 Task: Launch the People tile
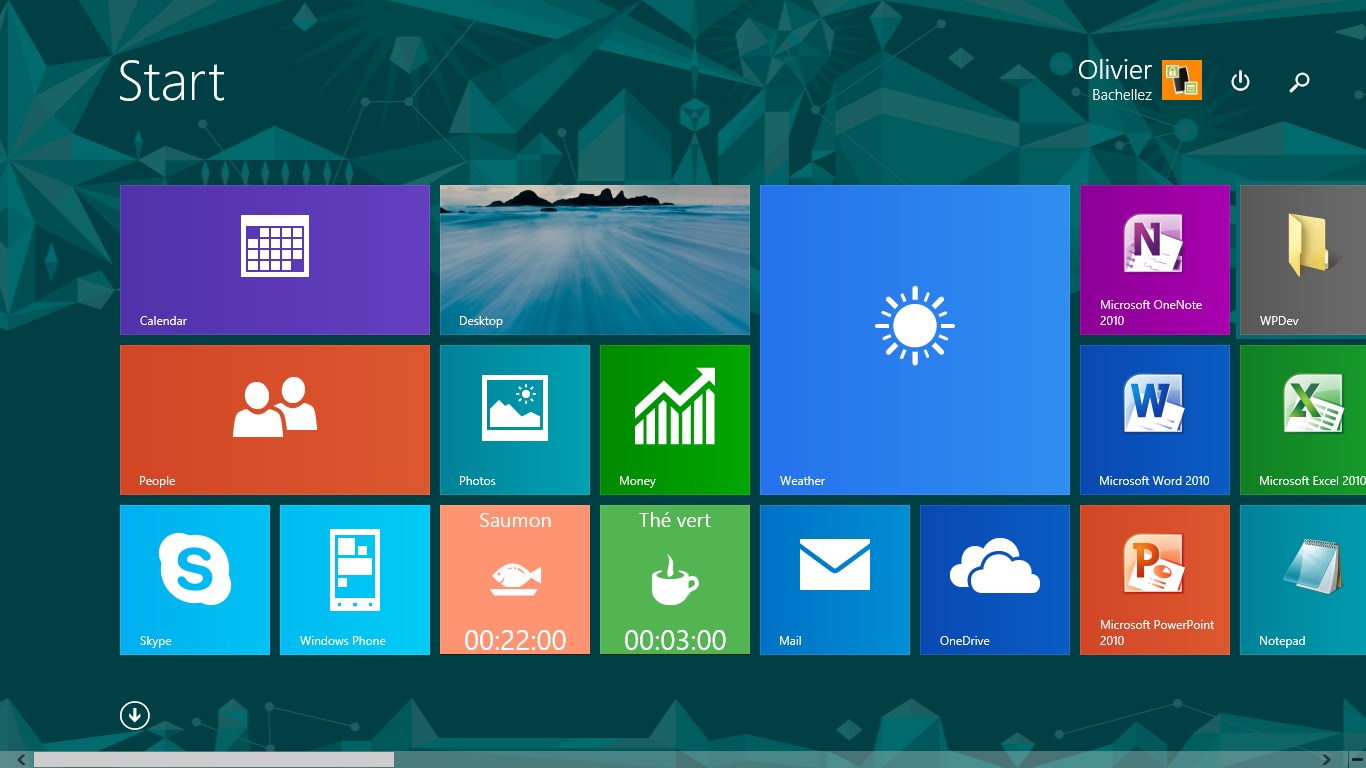click(275, 420)
